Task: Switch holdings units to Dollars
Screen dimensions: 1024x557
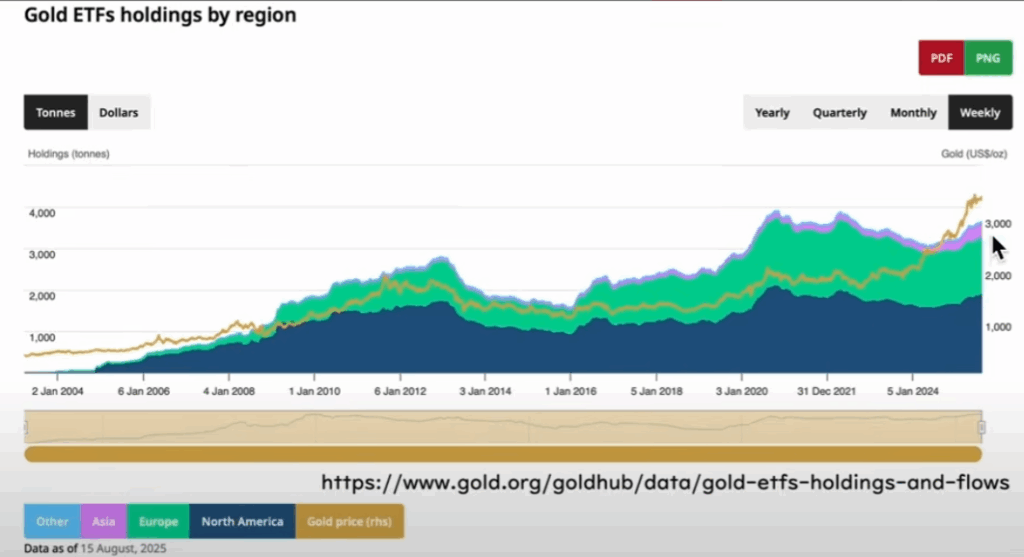Action: tap(119, 112)
